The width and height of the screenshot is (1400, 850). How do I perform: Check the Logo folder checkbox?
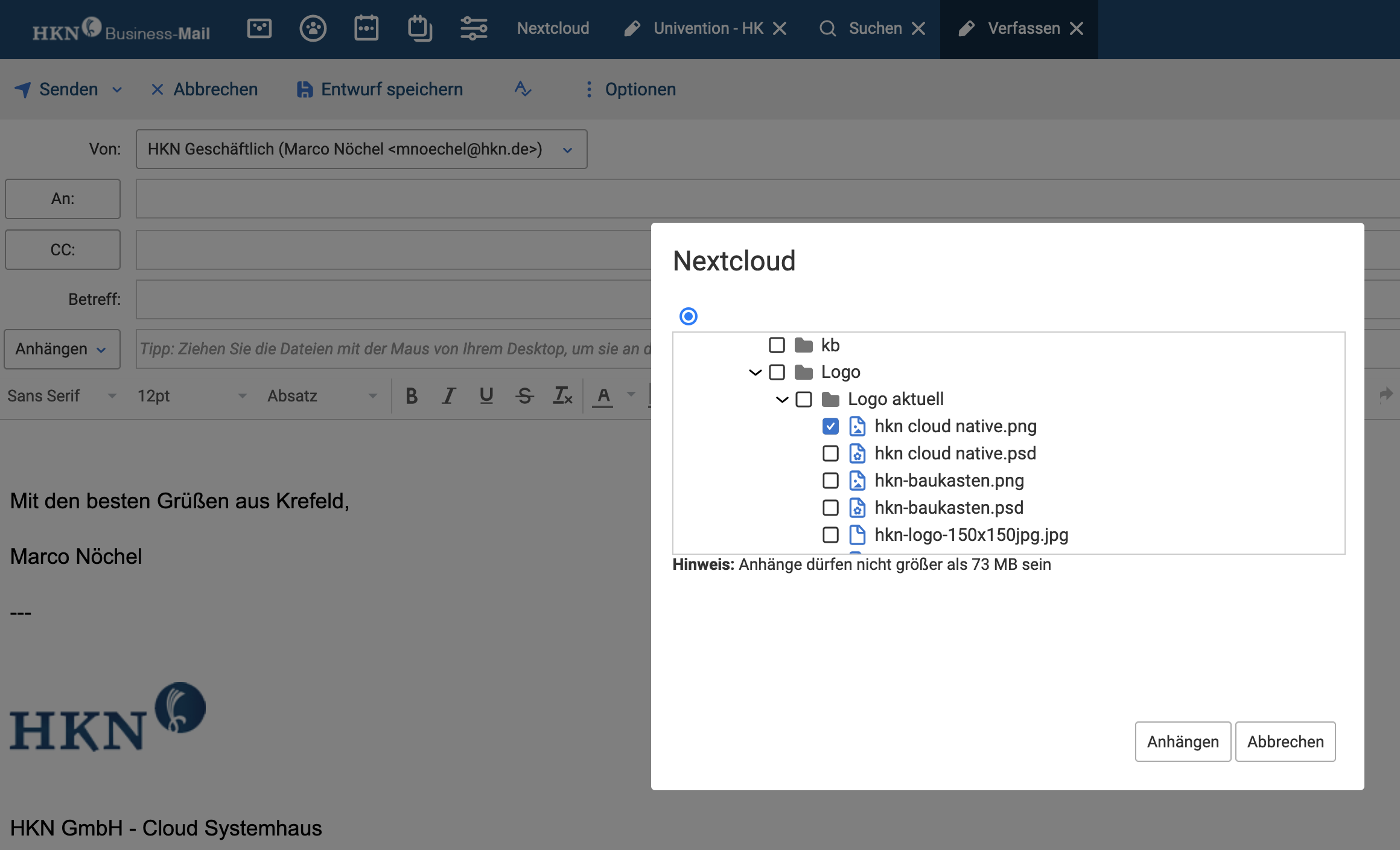(x=777, y=372)
